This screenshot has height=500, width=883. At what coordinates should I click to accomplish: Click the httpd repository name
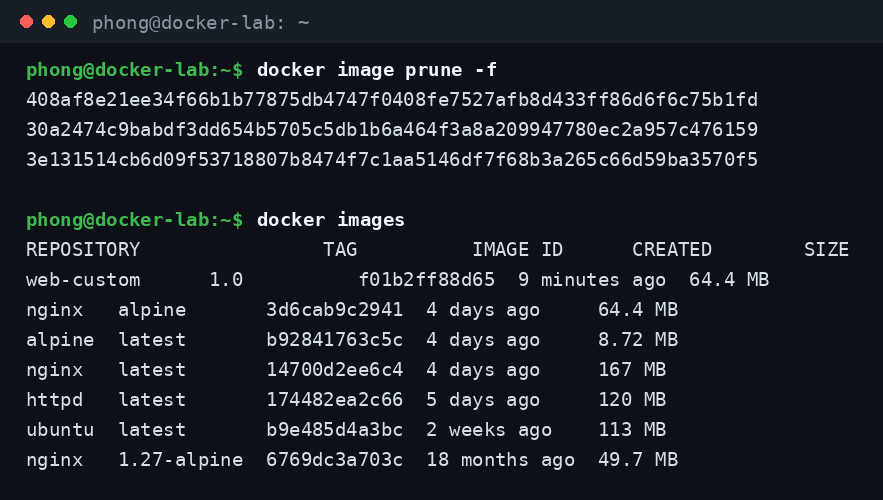pos(55,400)
